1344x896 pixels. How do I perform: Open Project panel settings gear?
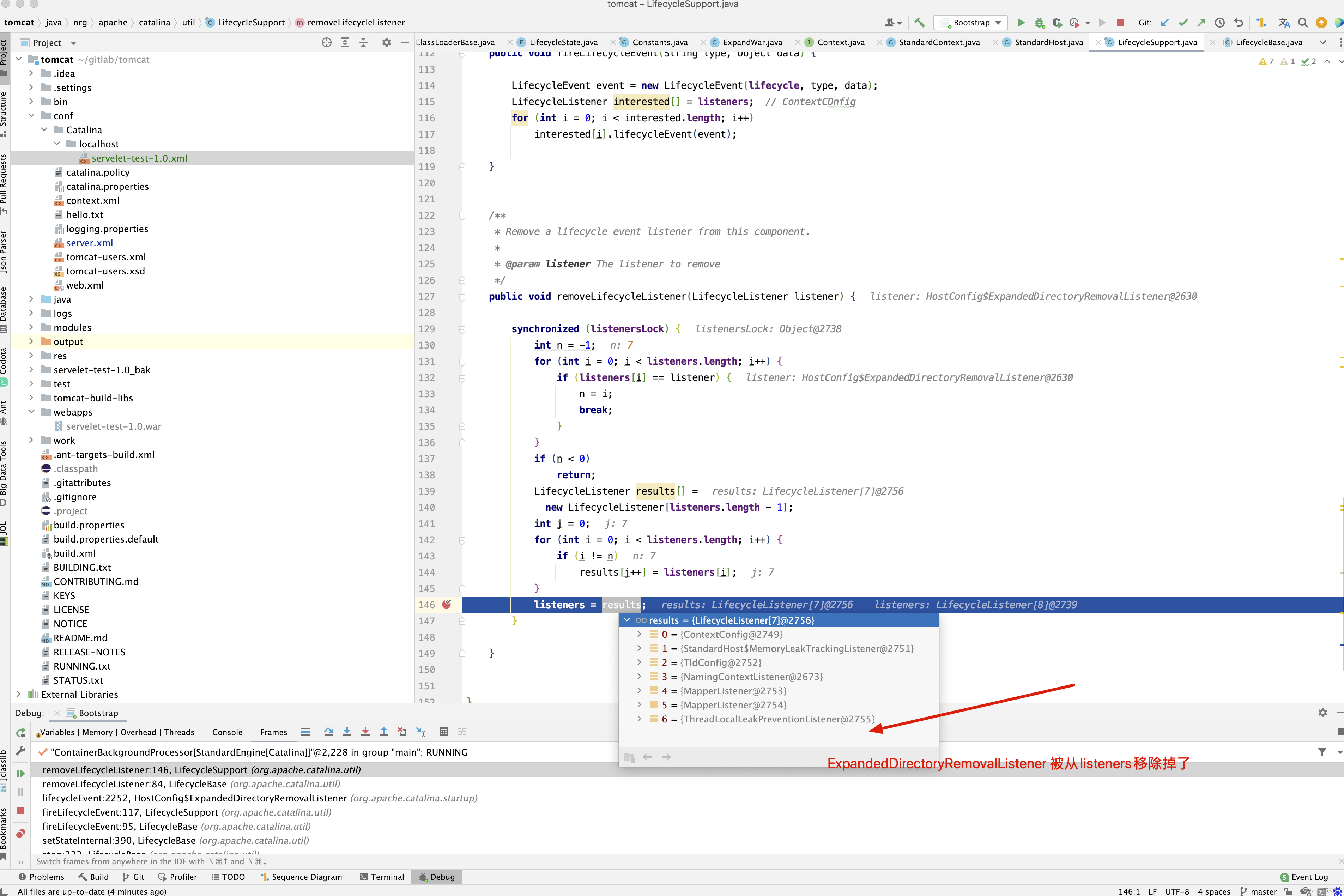click(386, 42)
